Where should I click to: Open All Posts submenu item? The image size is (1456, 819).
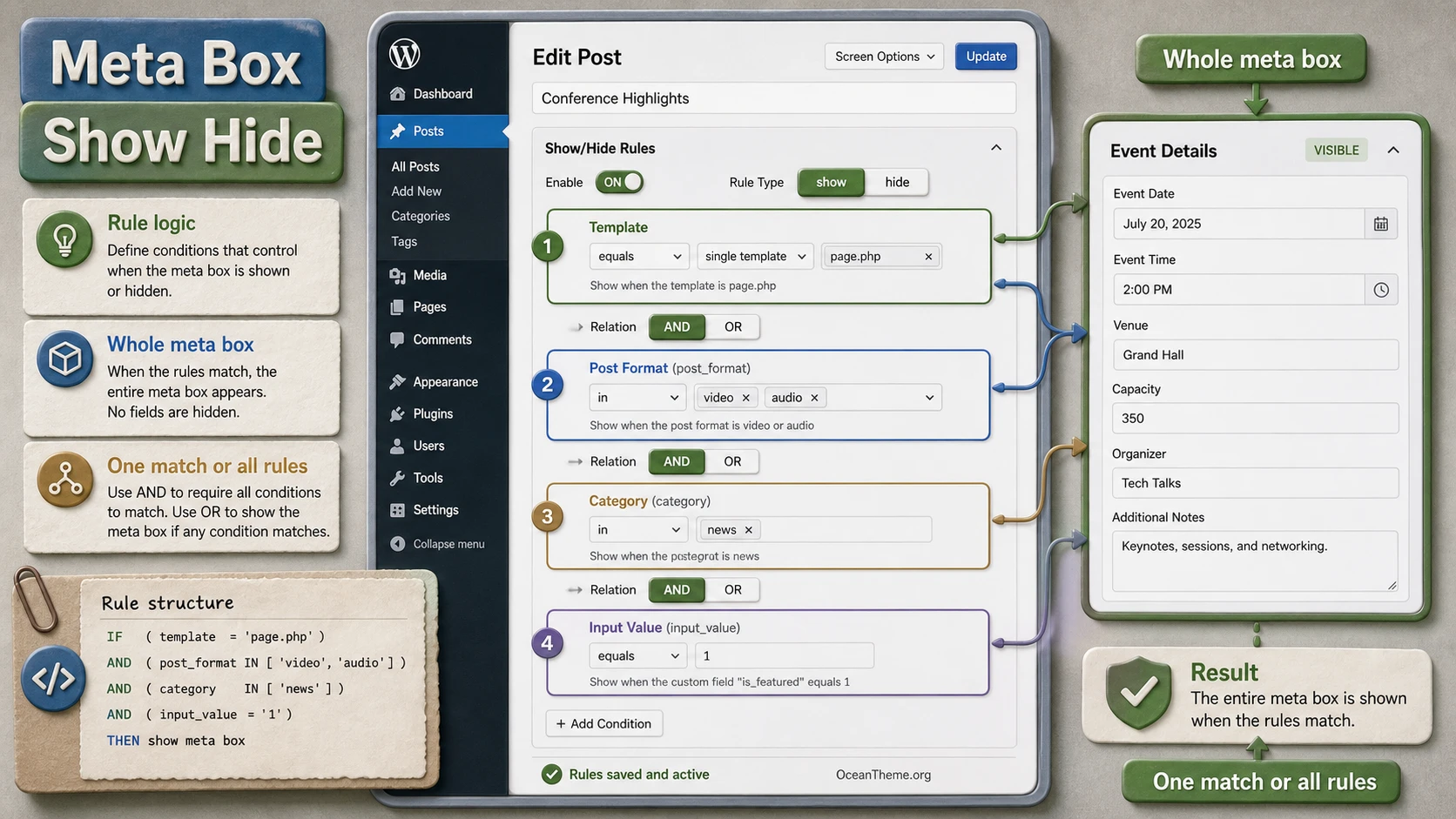point(415,167)
